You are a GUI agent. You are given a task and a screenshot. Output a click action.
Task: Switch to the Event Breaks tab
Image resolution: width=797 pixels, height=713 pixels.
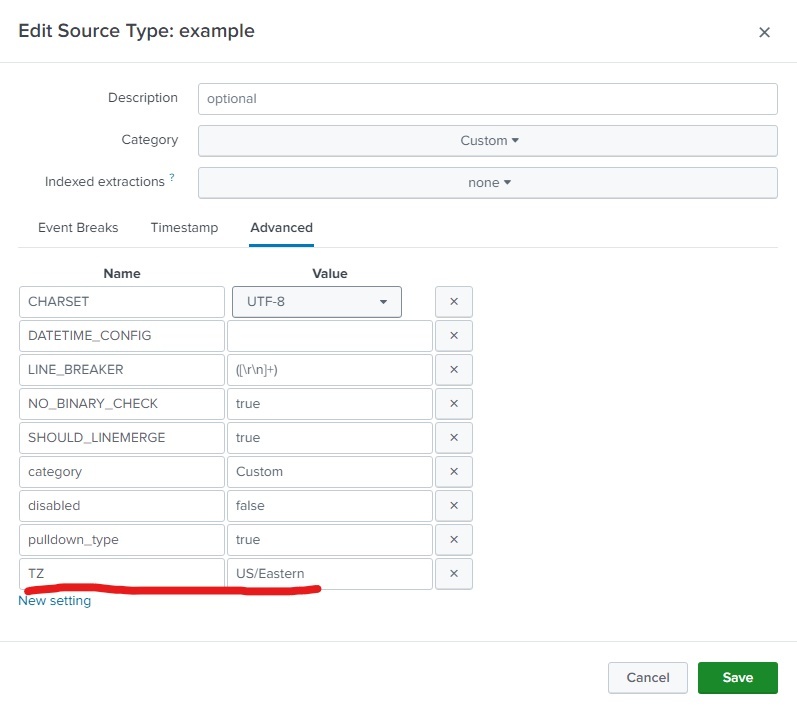click(x=78, y=228)
